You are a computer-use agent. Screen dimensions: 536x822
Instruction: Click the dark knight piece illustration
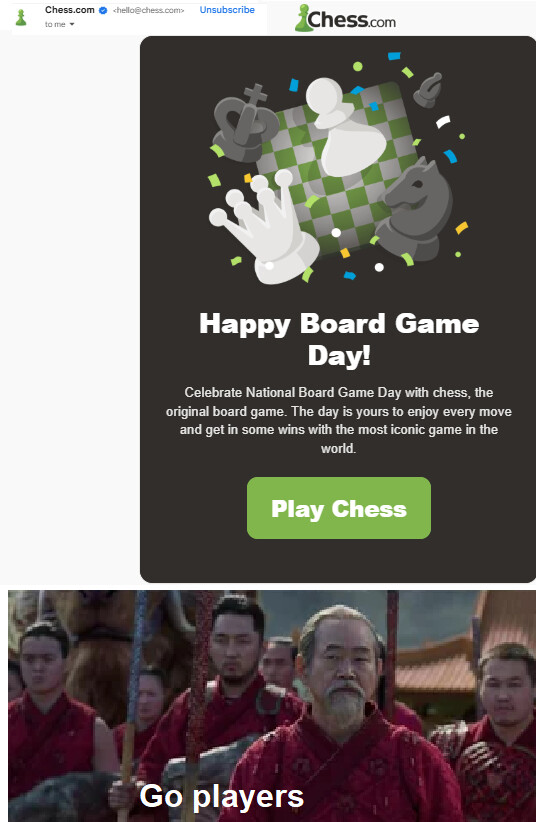(415, 209)
